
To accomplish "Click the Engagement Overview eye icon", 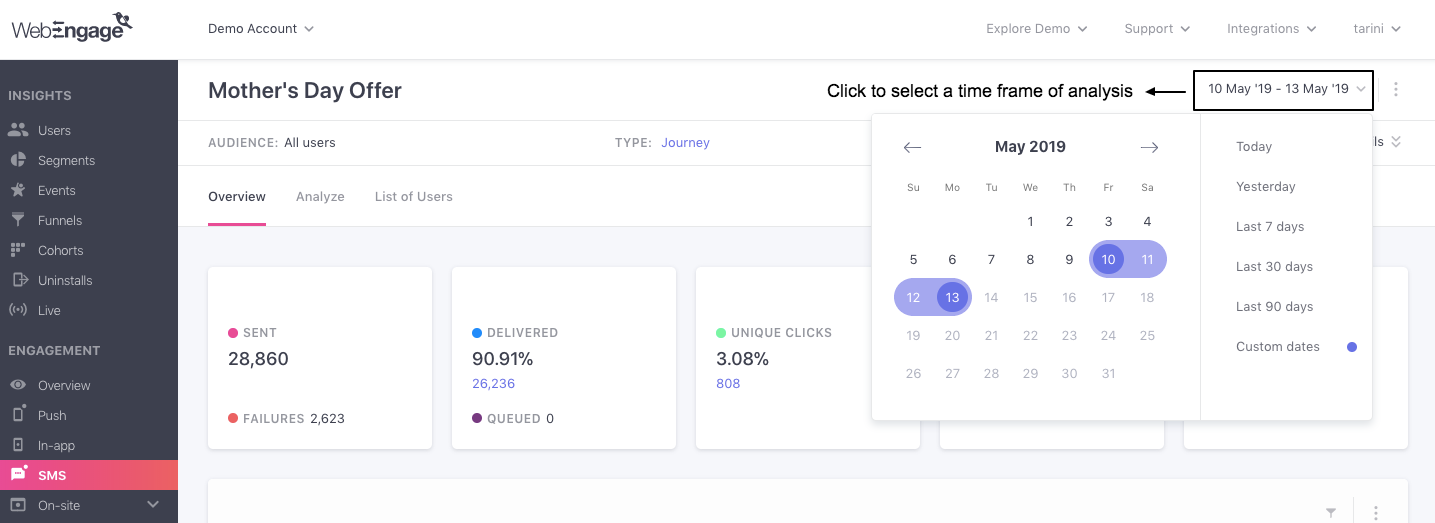I will point(18,385).
